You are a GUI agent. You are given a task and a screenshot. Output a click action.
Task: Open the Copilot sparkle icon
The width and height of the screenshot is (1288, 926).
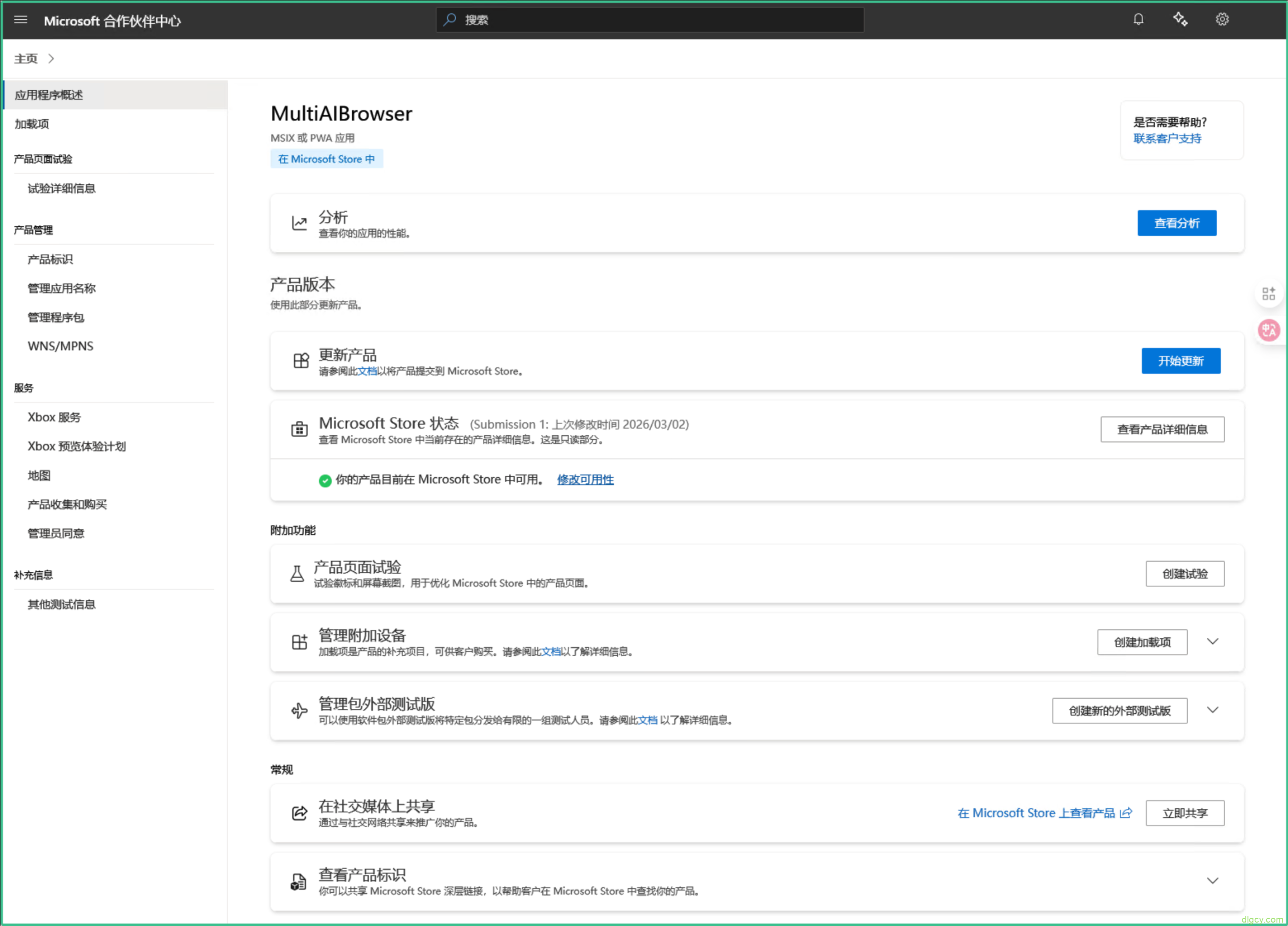click(x=1180, y=20)
